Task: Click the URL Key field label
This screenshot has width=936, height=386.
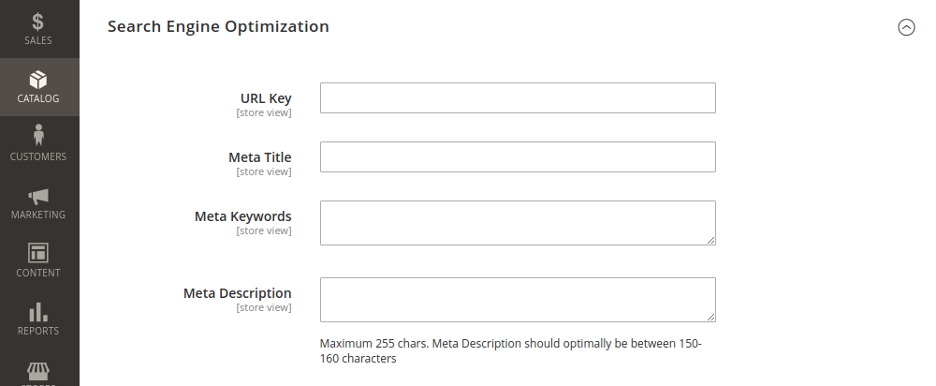Action: [266, 98]
